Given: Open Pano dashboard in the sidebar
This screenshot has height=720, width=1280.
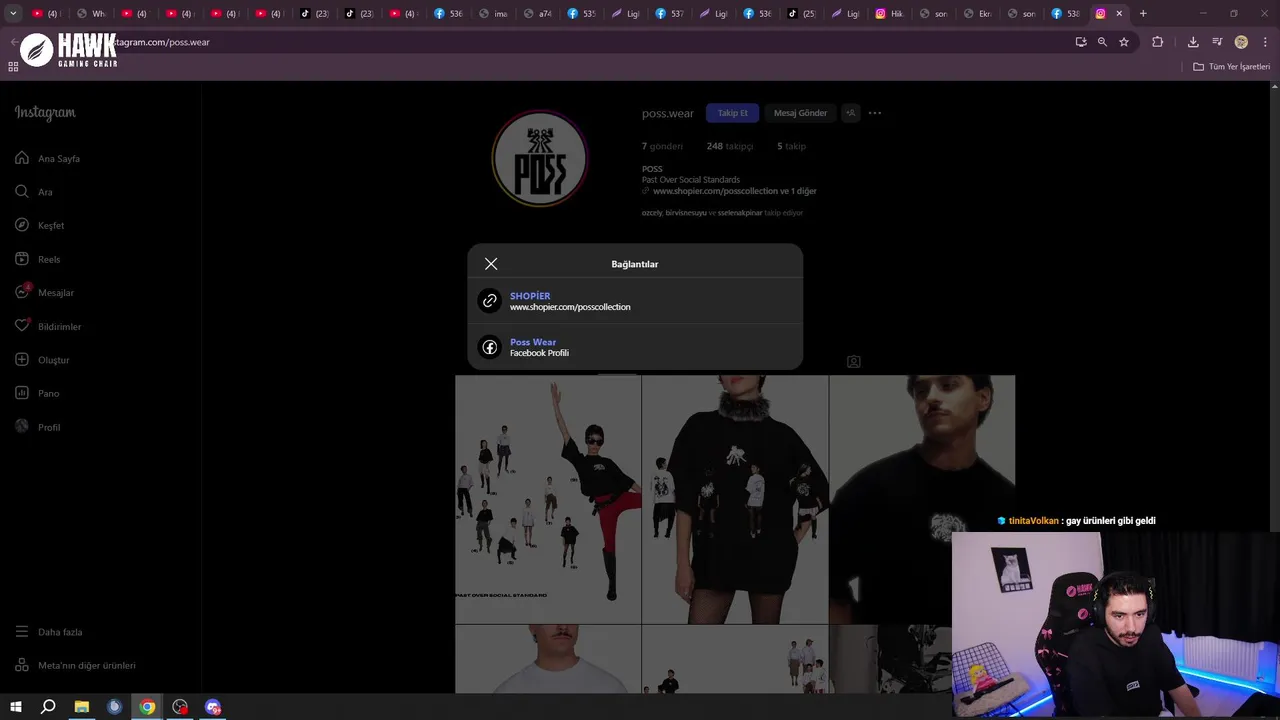Looking at the screenshot, I should (x=38, y=394).
